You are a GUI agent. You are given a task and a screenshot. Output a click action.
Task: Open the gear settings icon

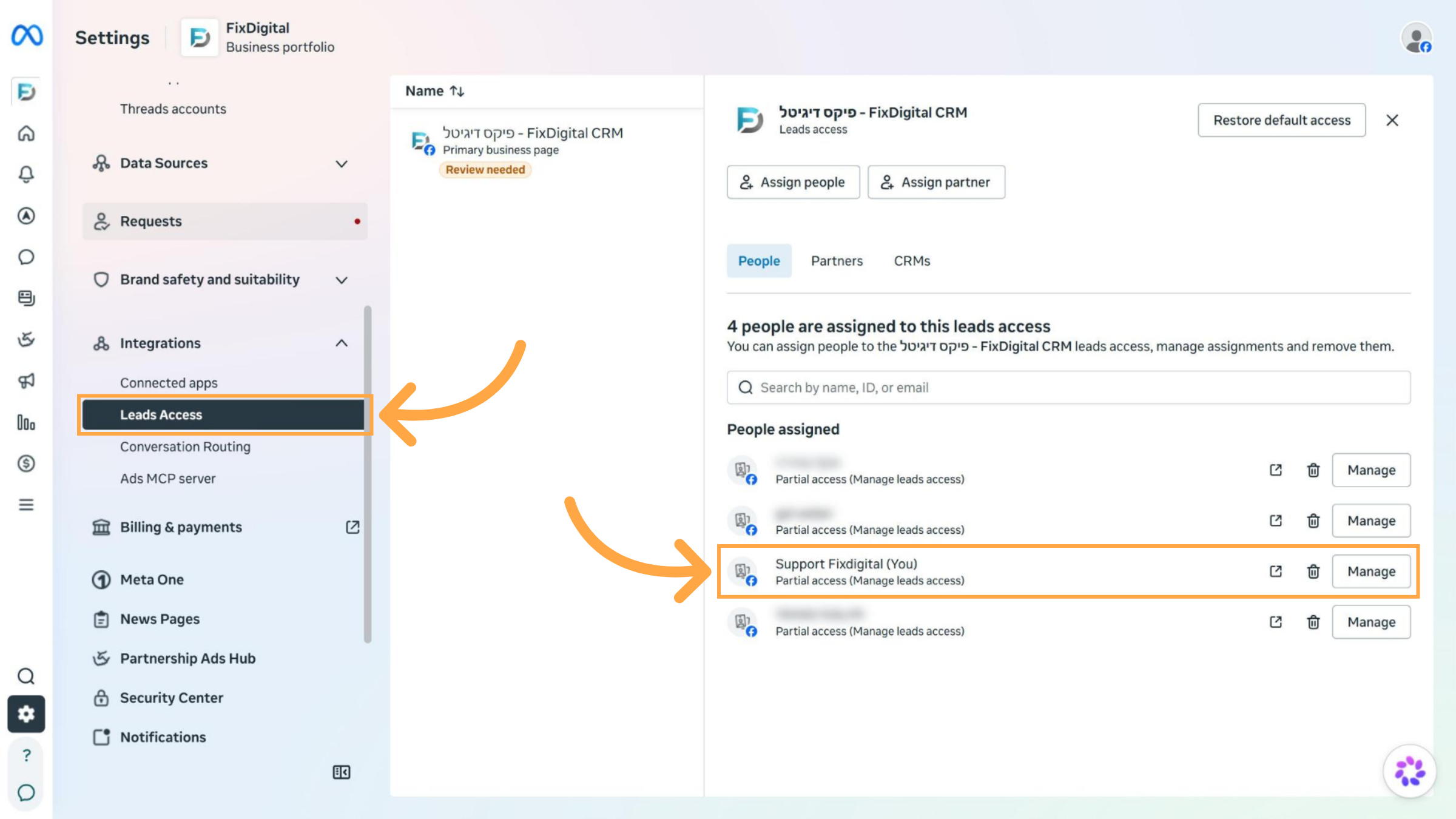[26, 714]
